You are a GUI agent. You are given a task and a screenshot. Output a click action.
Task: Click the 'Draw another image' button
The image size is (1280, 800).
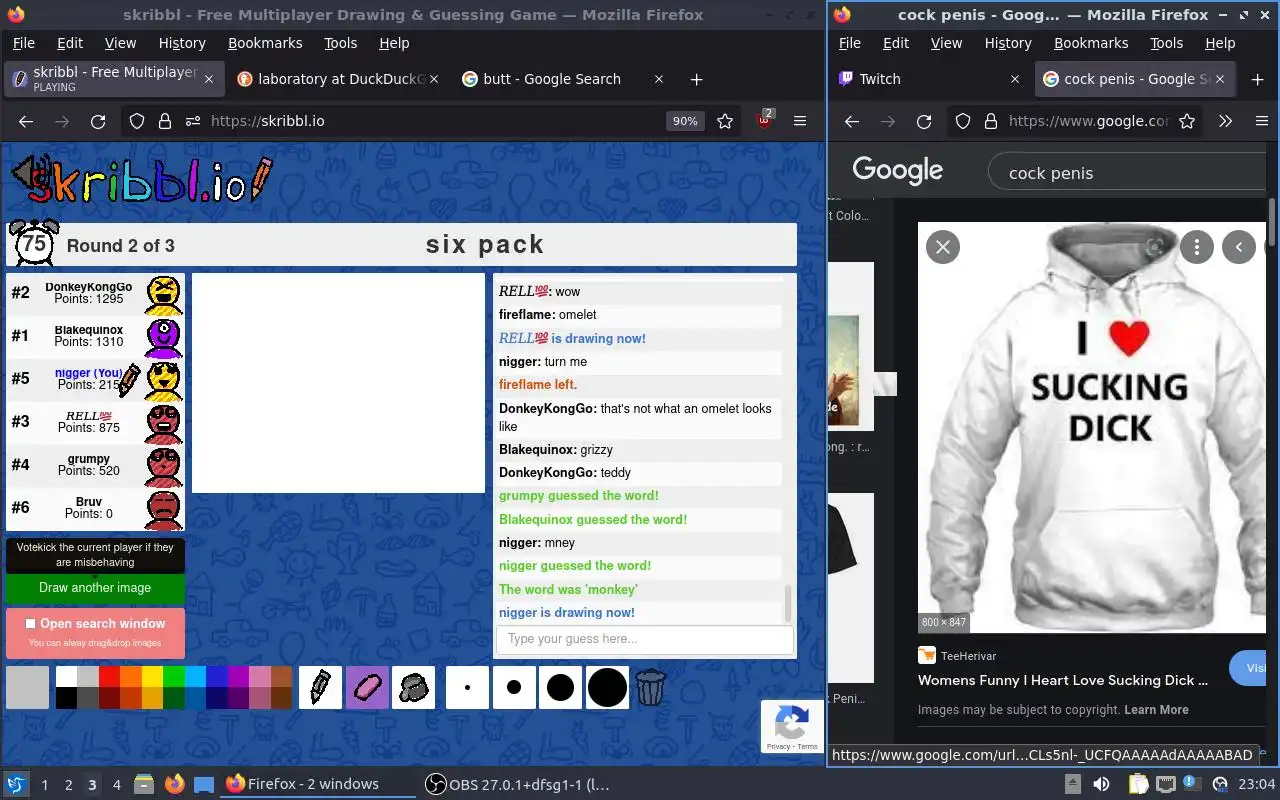coord(95,588)
